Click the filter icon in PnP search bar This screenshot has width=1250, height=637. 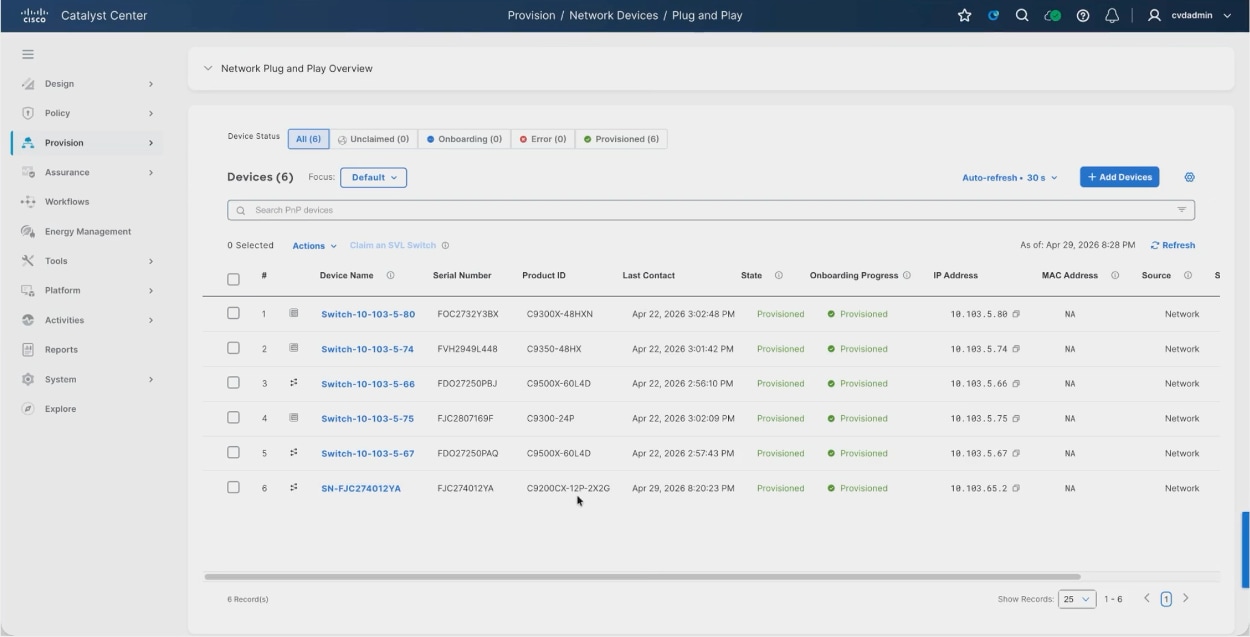pyautogui.click(x=1182, y=210)
